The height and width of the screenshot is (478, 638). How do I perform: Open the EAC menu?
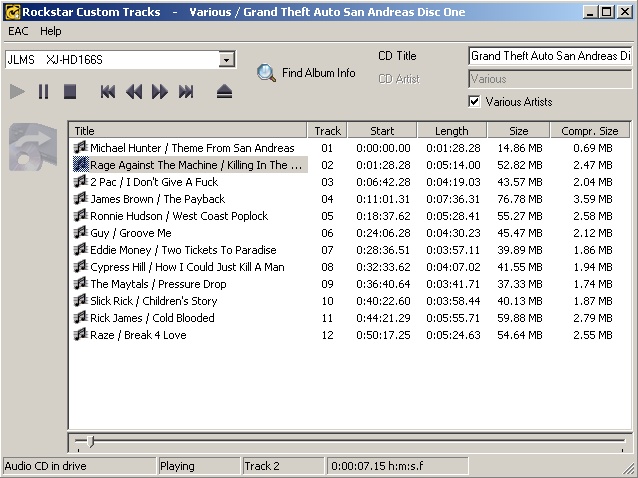point(18,31)
